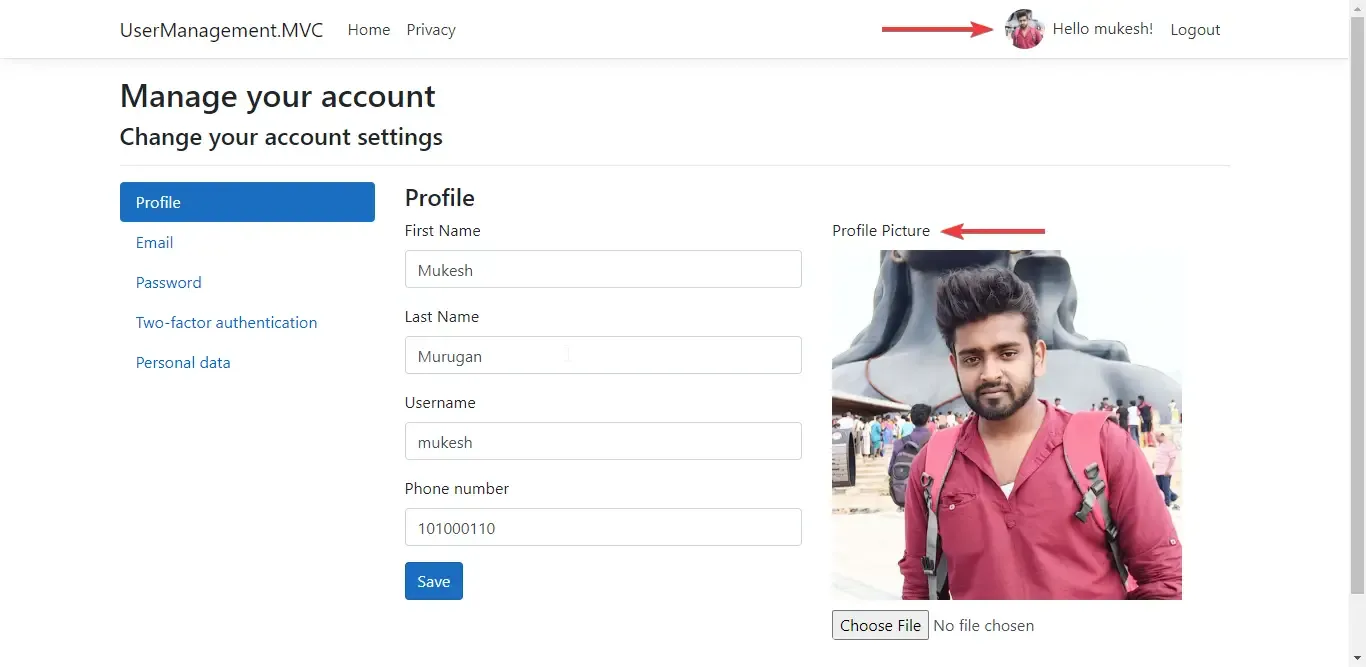
Task: Click the scrollbar up arrow
Action: [x=1358, y=7]
